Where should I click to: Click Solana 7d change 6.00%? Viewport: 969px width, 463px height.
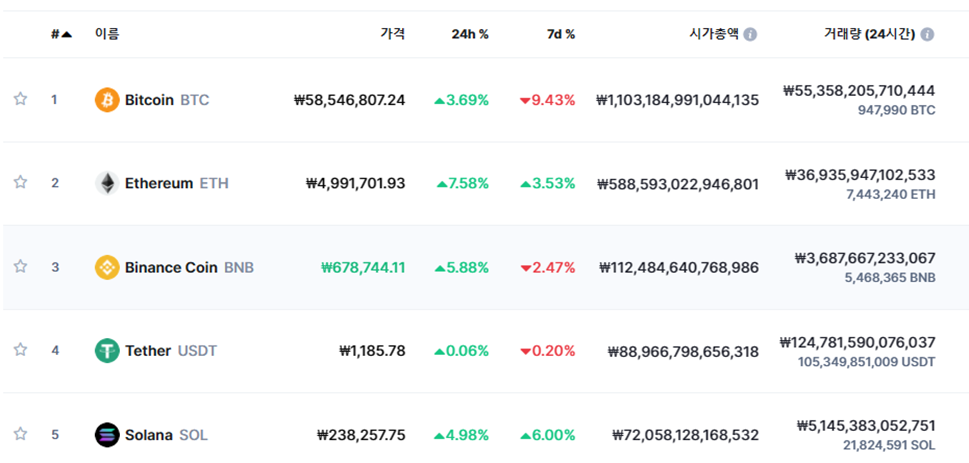tap(548, 435)
